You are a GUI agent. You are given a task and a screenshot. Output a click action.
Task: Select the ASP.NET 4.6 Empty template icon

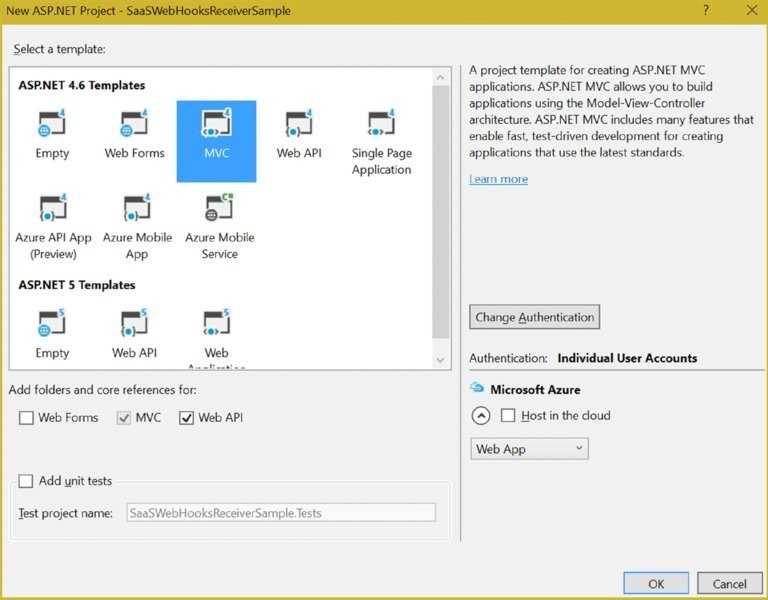point(52,123)
